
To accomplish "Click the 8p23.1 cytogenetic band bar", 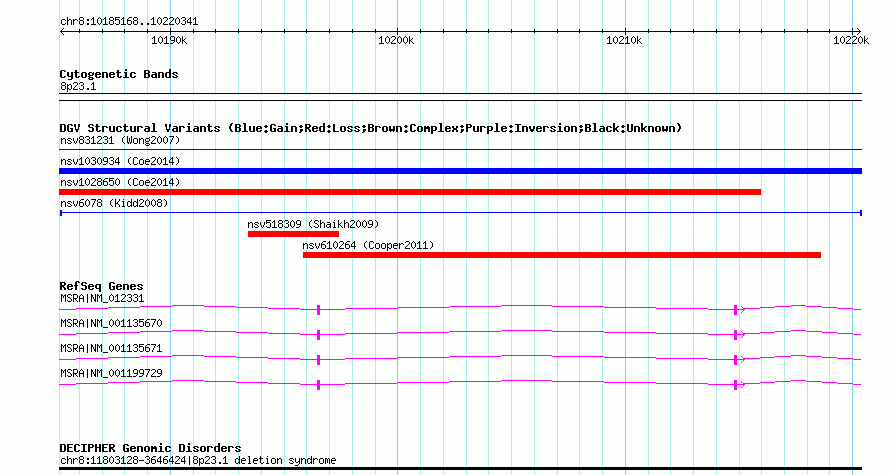I will [x=460, y=97].
